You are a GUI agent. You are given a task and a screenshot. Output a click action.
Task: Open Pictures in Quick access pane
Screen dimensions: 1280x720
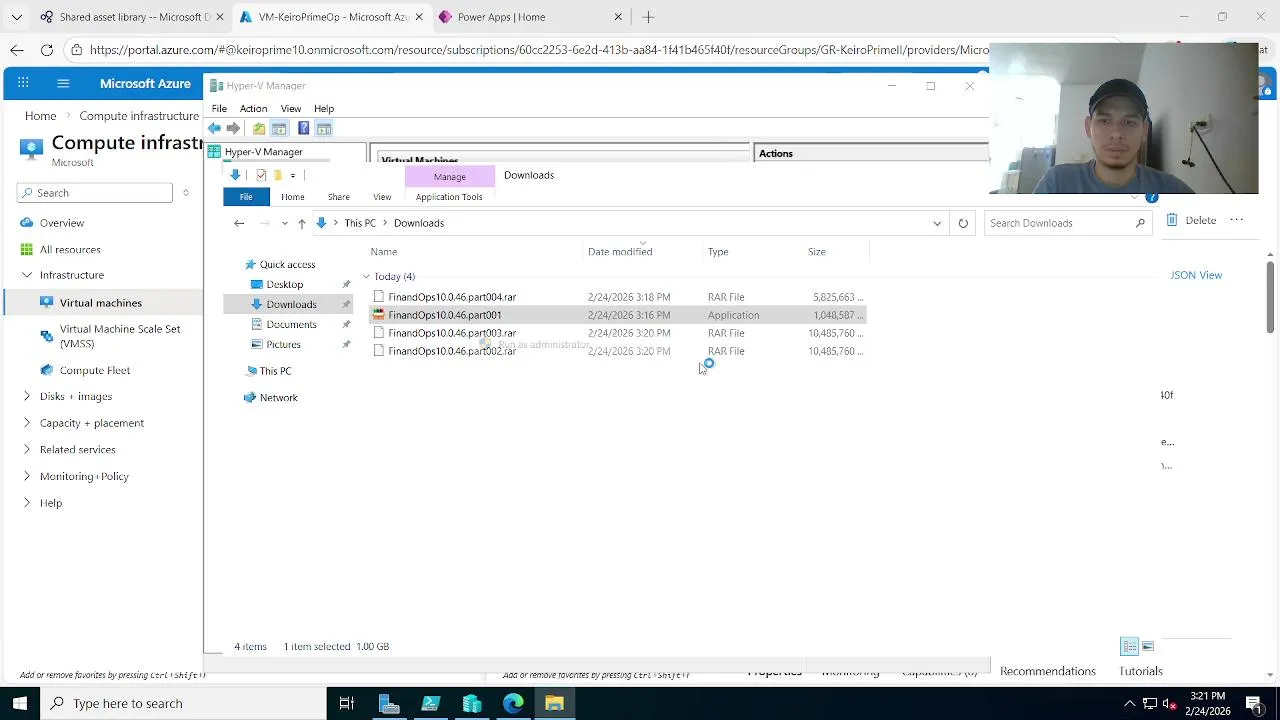[283, 344]
